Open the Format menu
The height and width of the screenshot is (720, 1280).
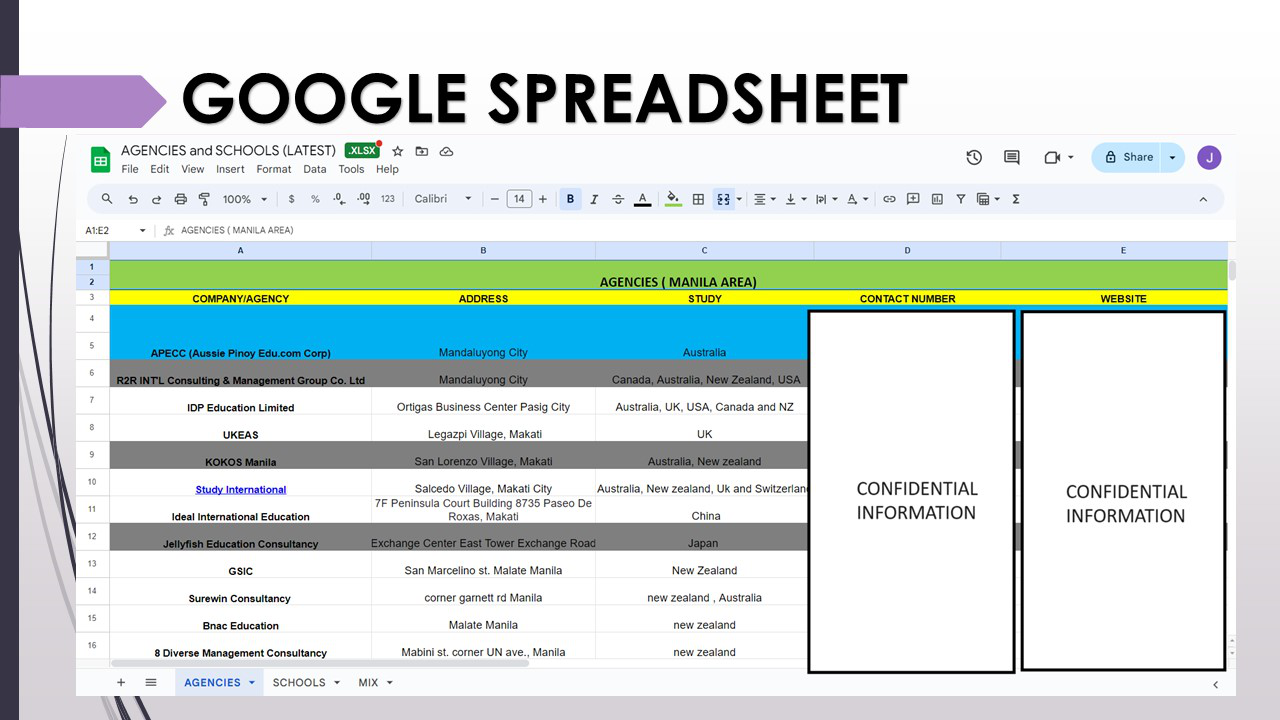pyautogui.click(x=274, y=169)
